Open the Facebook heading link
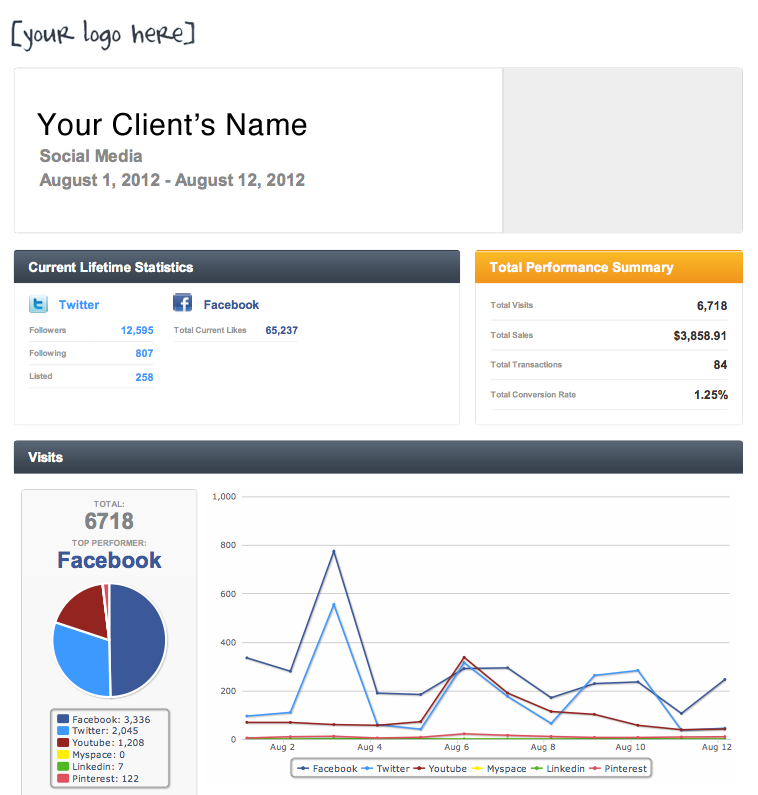Screen dimensions: 758x795 click(x=231, y=305)
